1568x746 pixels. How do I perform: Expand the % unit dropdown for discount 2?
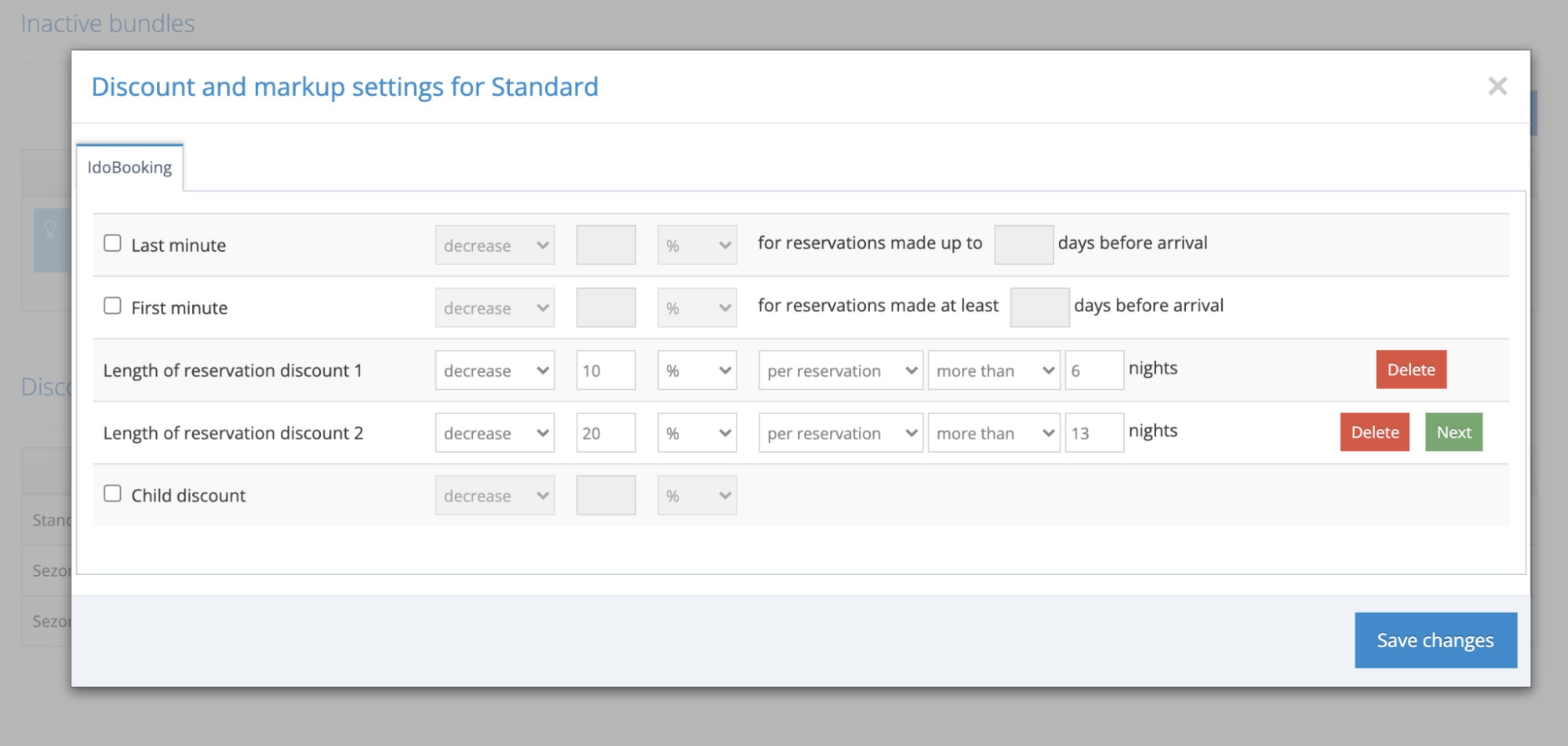(x=697, y=433)
